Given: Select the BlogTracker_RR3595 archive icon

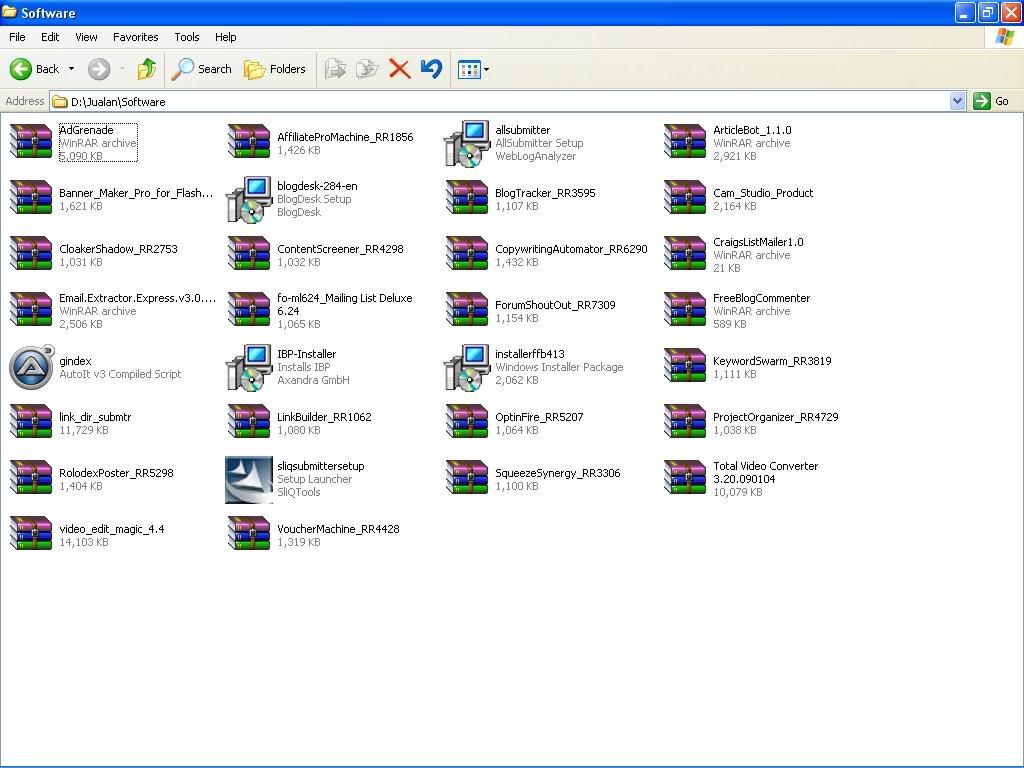Looking at the screenshot, I should point(467,198).
